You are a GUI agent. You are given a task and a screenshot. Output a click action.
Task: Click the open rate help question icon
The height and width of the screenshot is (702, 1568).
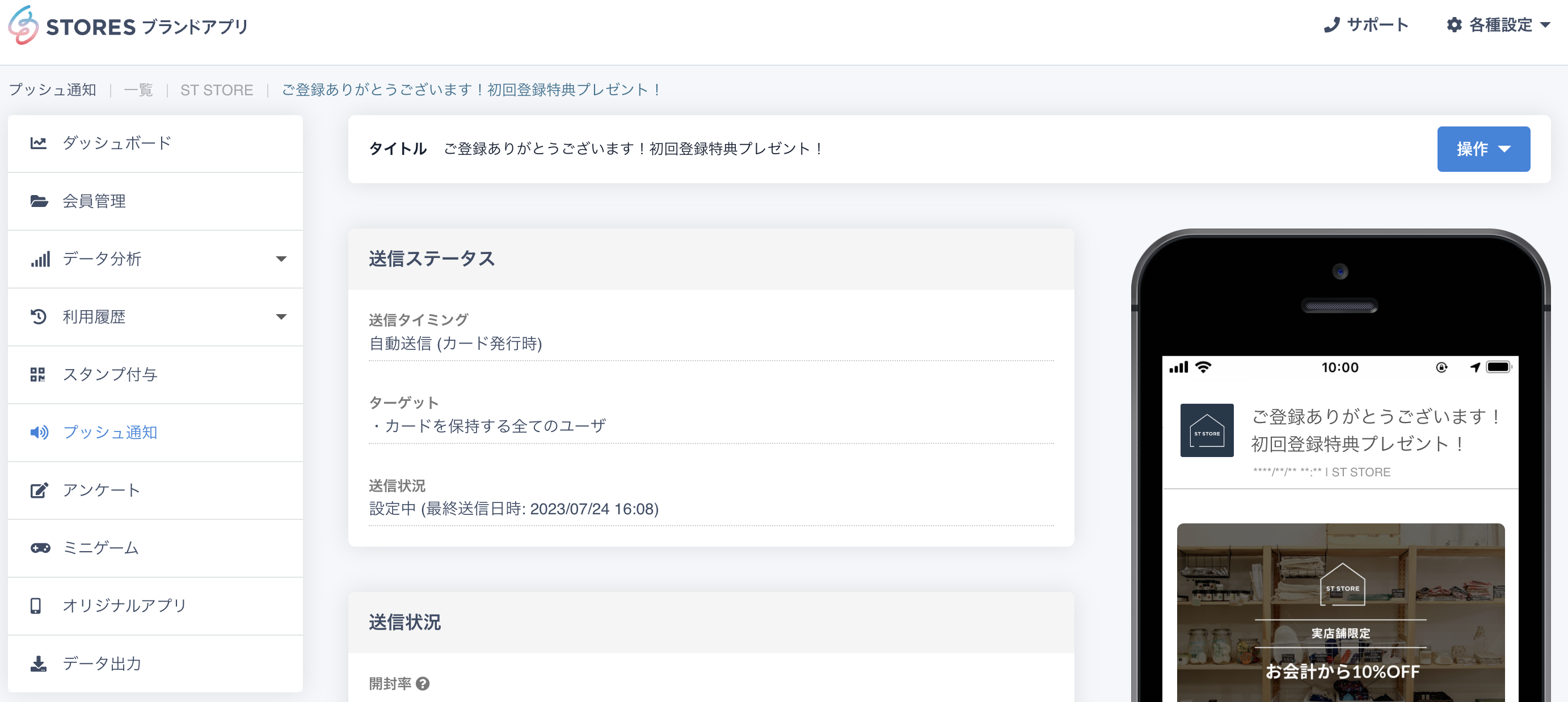pyautogui.click(x=423, y=684)
